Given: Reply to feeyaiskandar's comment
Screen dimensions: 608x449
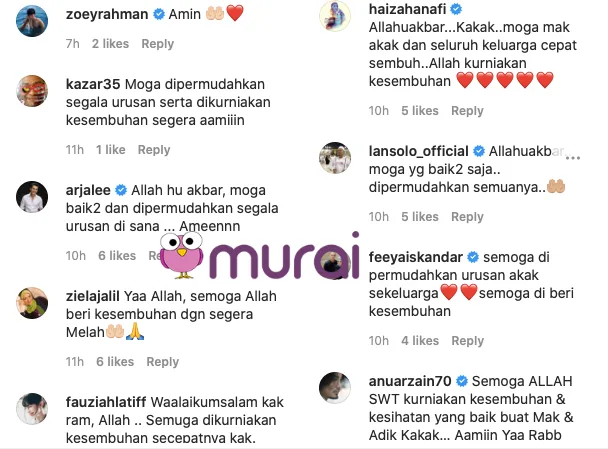Looking at the screenshot, I should 467,341.
